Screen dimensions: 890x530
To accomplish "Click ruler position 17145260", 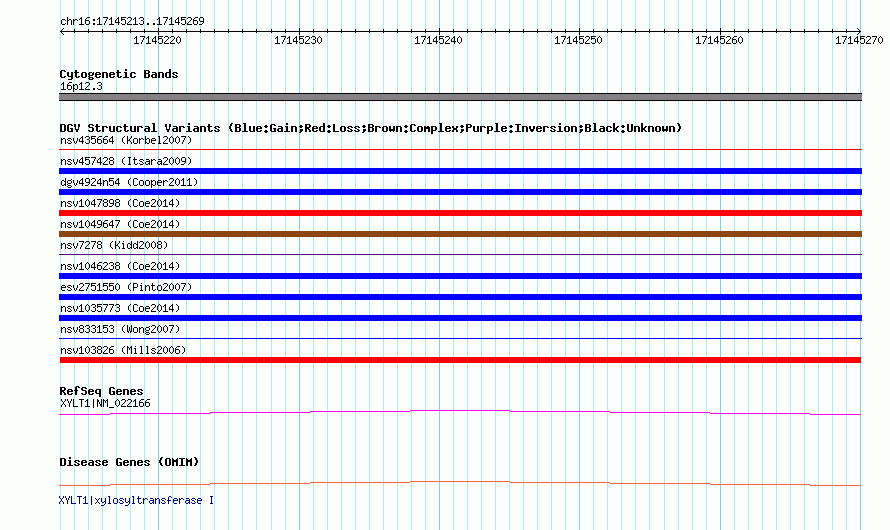I will tap(719, 40).
